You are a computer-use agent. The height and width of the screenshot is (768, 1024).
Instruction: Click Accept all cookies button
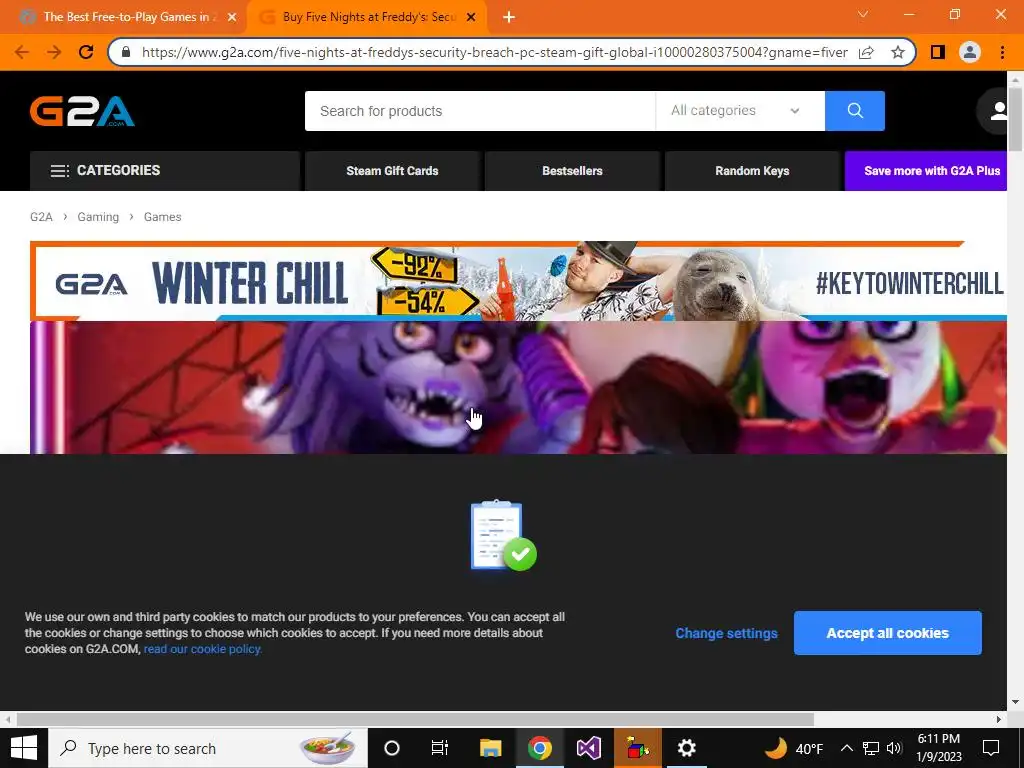888,633
